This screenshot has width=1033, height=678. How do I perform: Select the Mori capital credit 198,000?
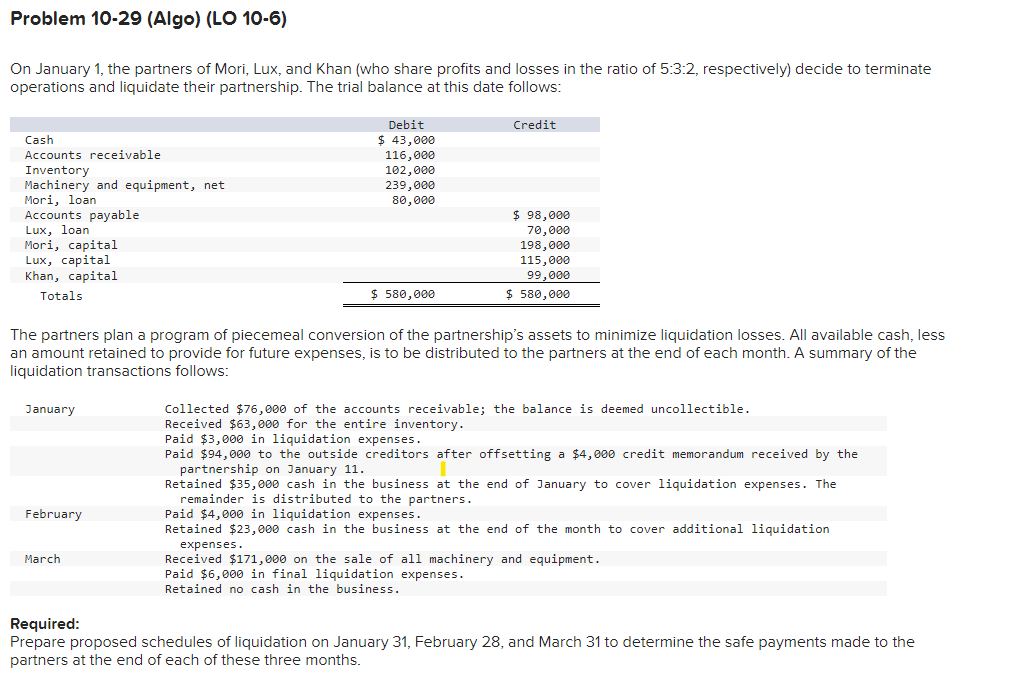tap(545, 245)
